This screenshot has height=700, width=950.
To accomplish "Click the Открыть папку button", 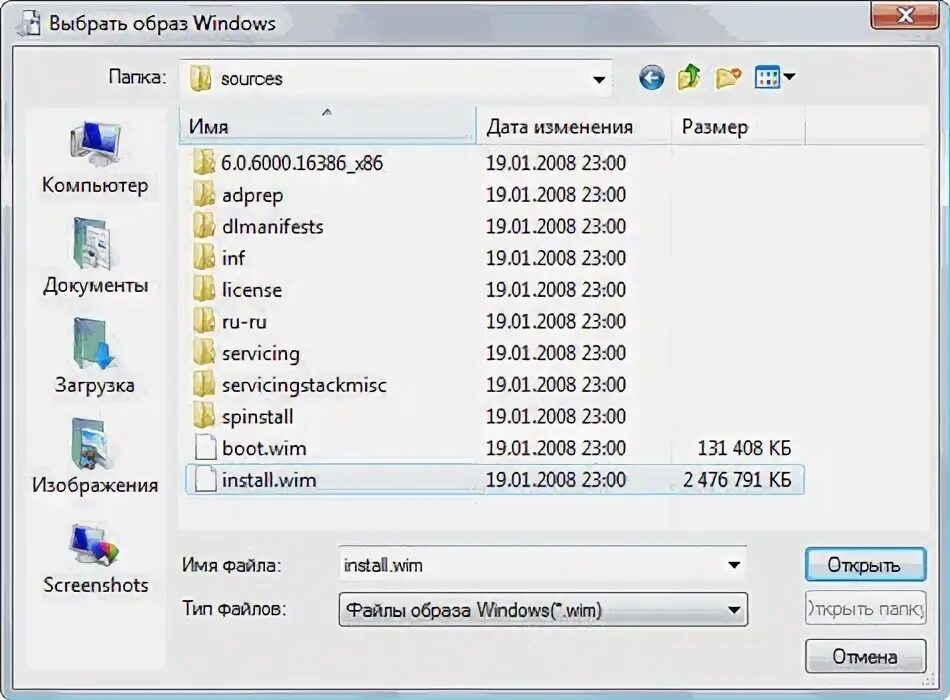I will coord(865,608).
